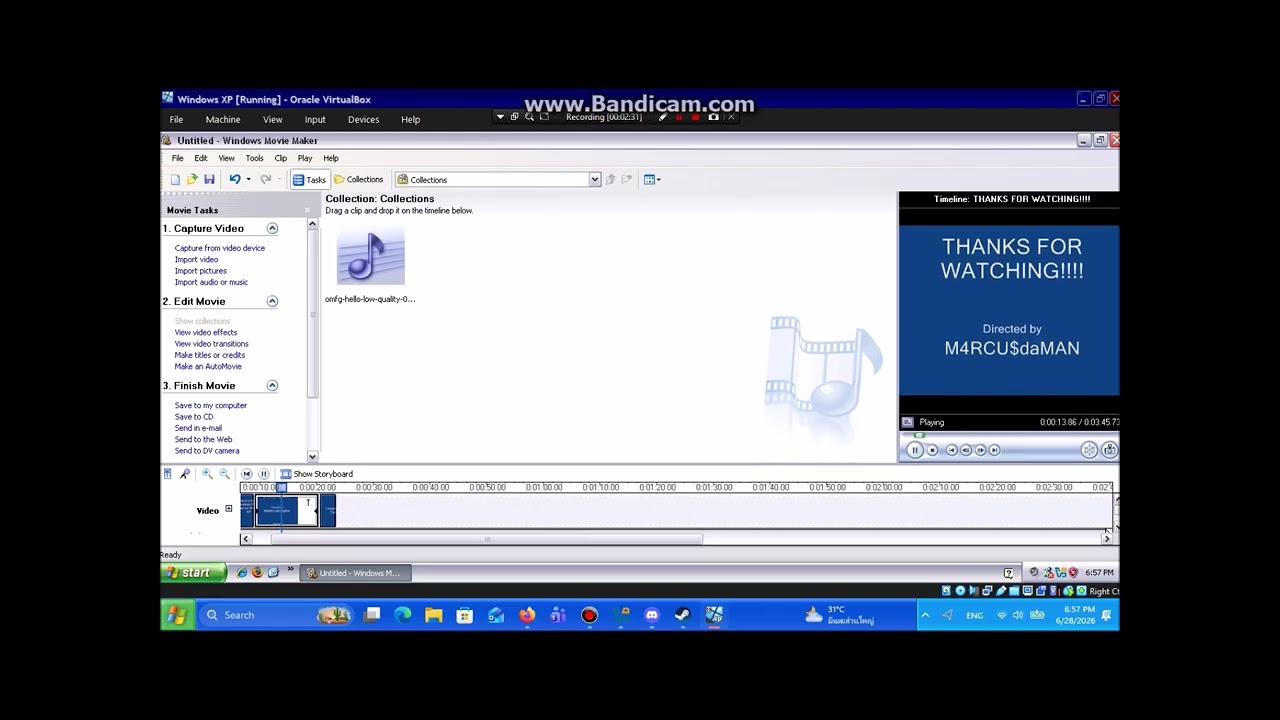The image size is (1280, 720).
Task: Click Import audio or music link
Action: click(211, 282)
